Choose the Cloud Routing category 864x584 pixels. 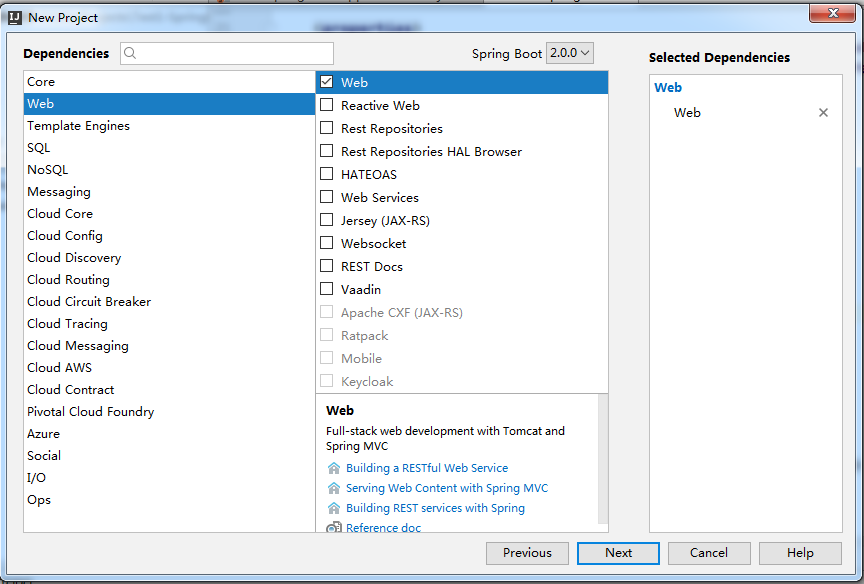(x=169, y=280)
